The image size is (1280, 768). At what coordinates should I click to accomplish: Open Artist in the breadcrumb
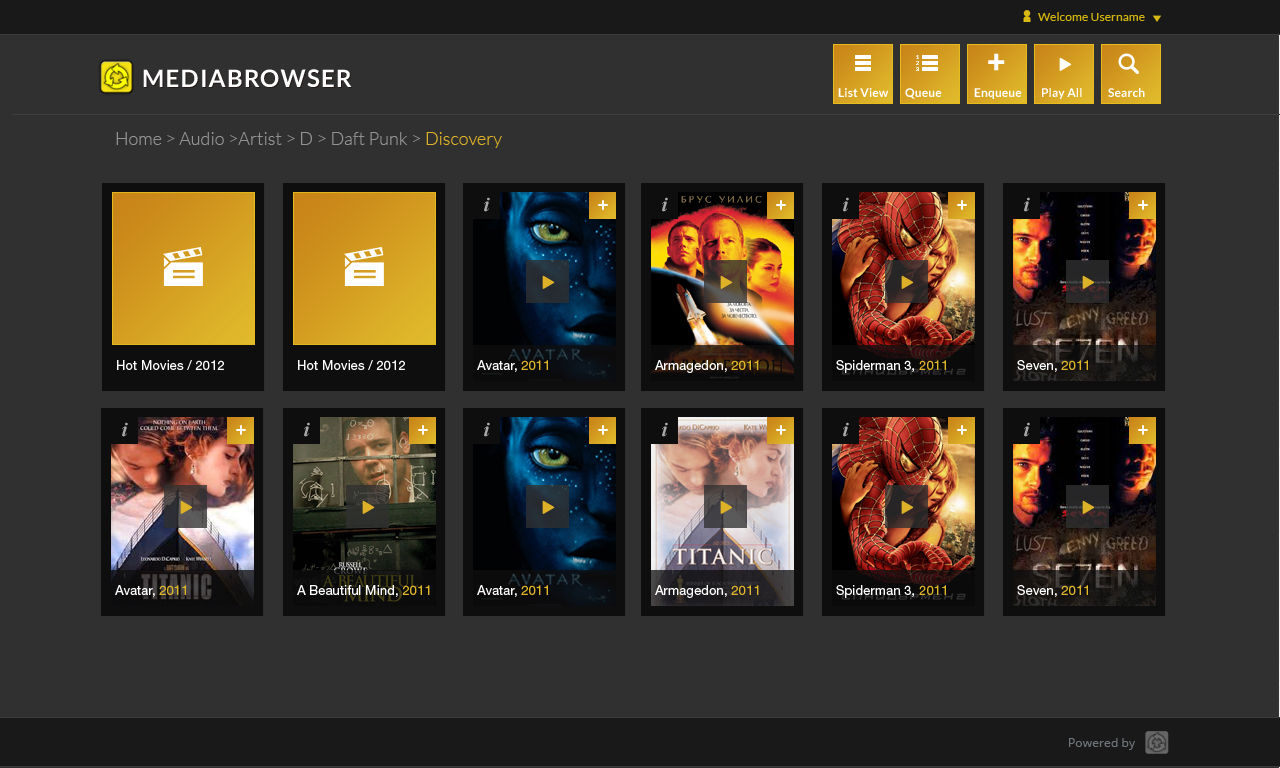[260, 139]
